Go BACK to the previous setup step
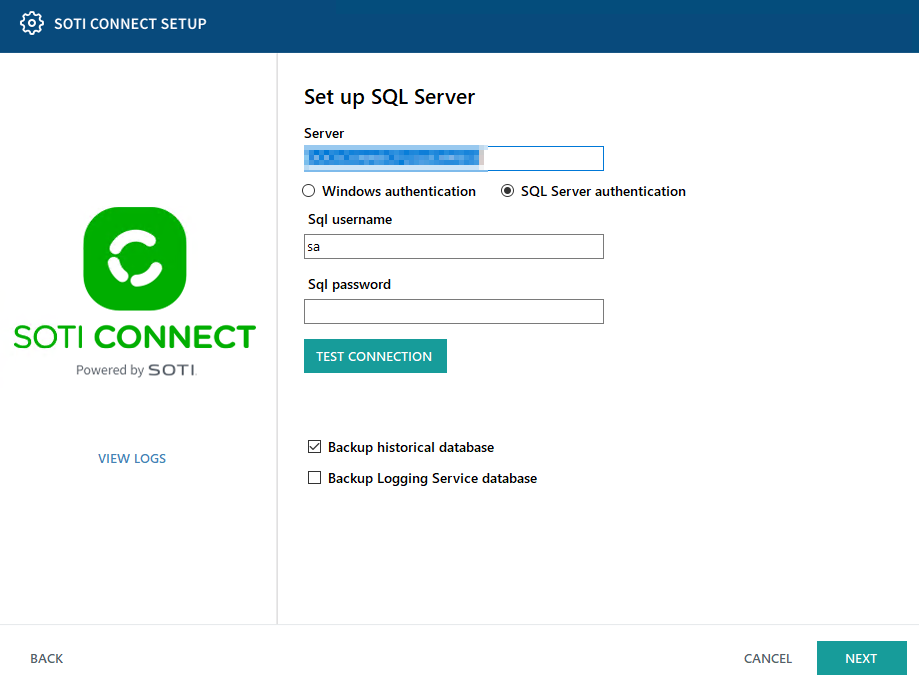Image resolution: width=919 pixels, height=679 pixels. click(46, 658)
